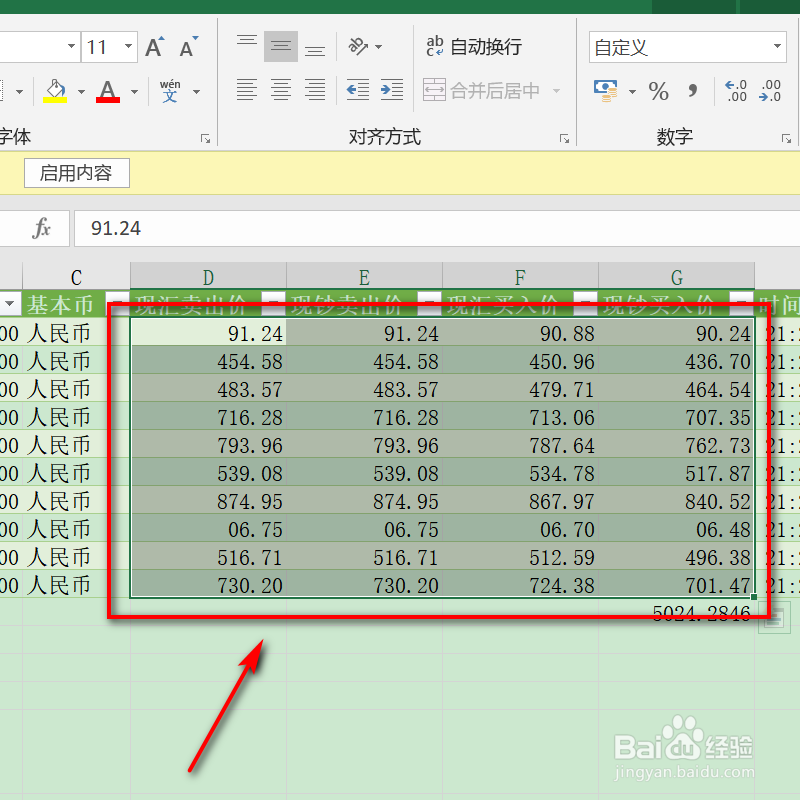
Task: Click fill color paint bucket
Action: (x=55, y=91)
